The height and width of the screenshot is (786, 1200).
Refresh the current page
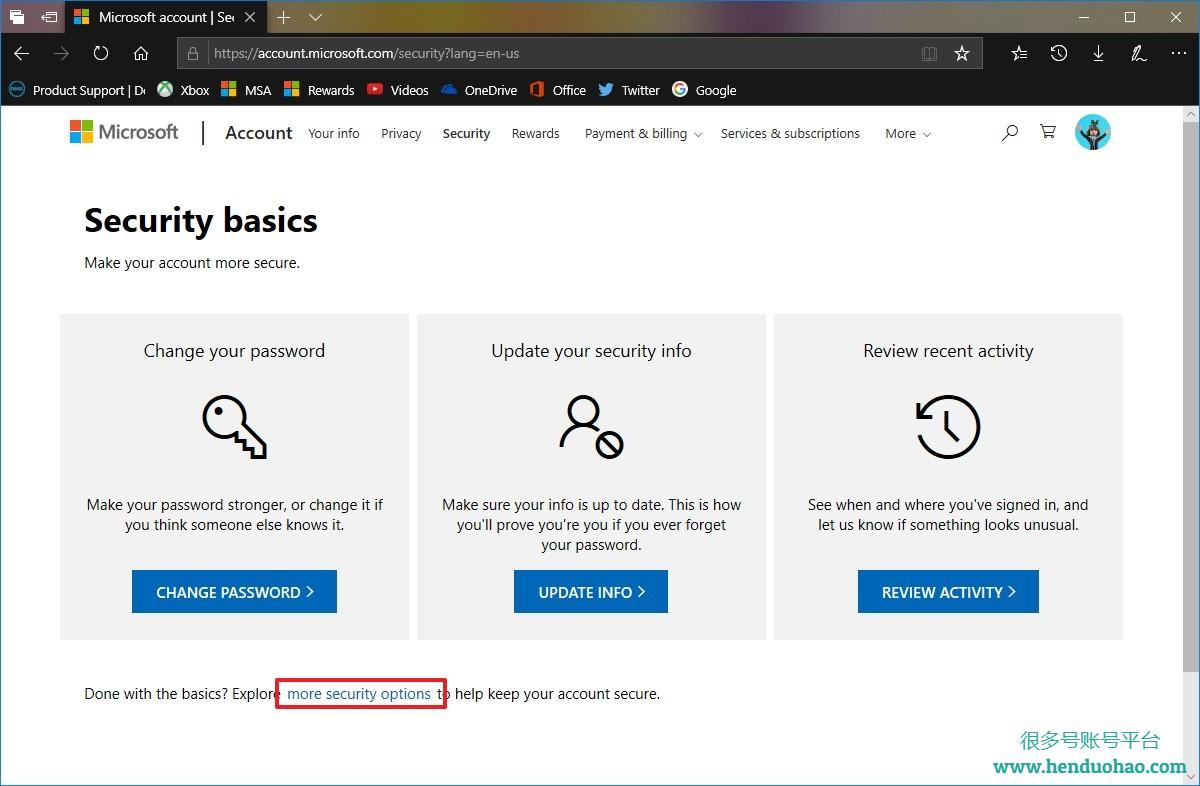(x=101, y=53)
